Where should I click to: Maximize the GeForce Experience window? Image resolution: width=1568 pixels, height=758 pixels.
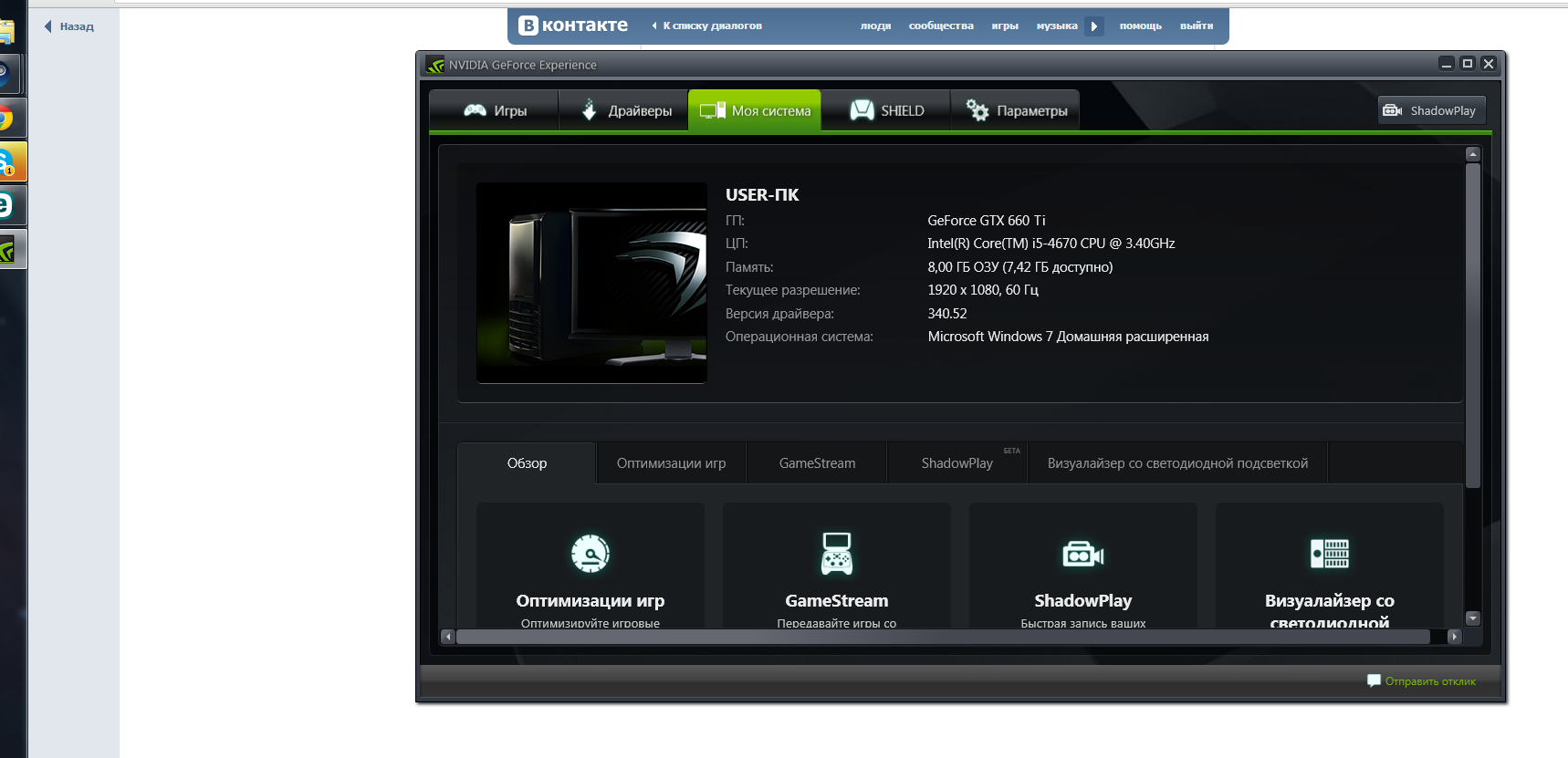coord(1468,64)
